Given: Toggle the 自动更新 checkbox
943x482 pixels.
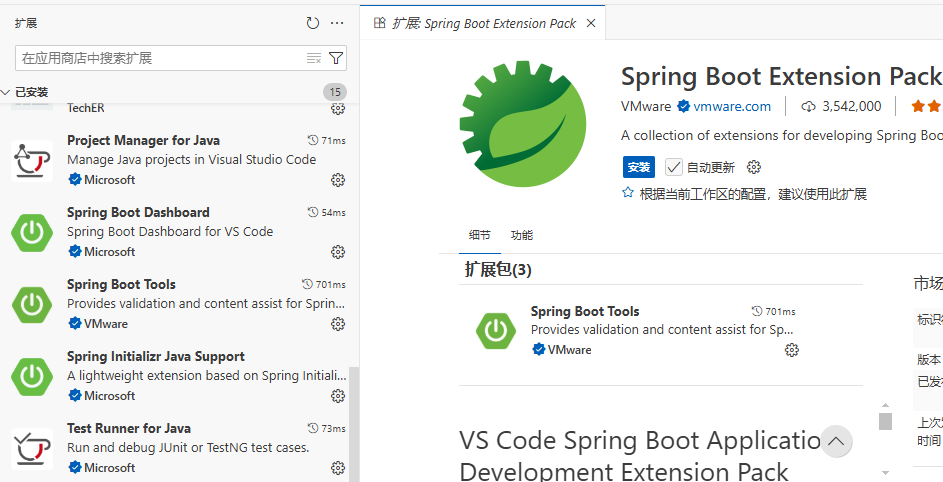Looking at the screenshot, I should [674, 167].
